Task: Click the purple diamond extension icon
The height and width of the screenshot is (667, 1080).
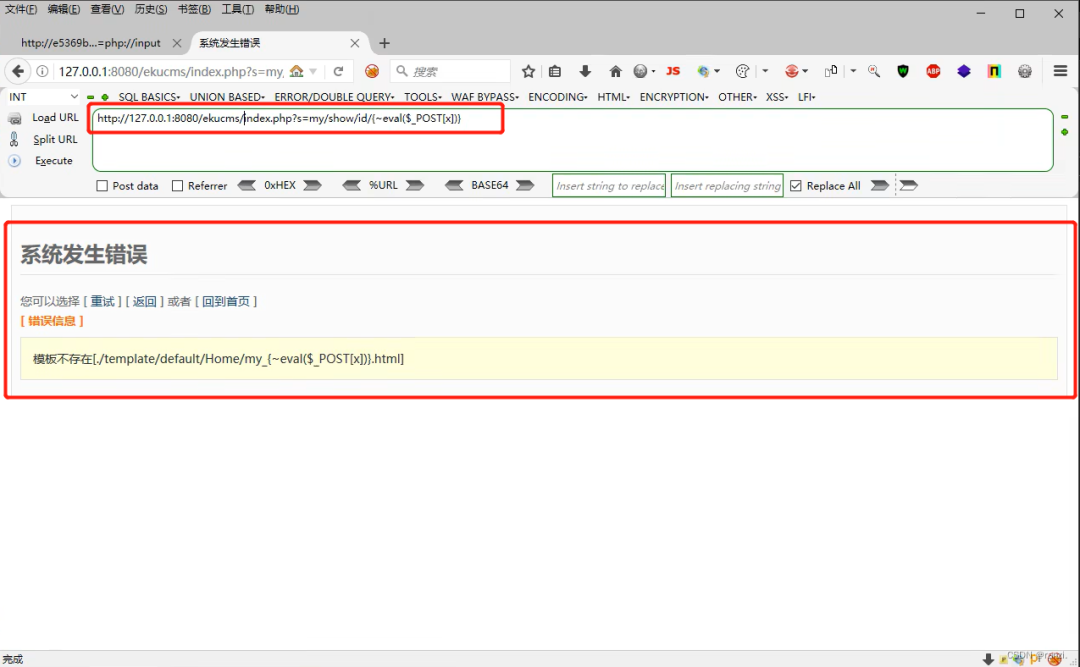Action: [x=964, y=71]
